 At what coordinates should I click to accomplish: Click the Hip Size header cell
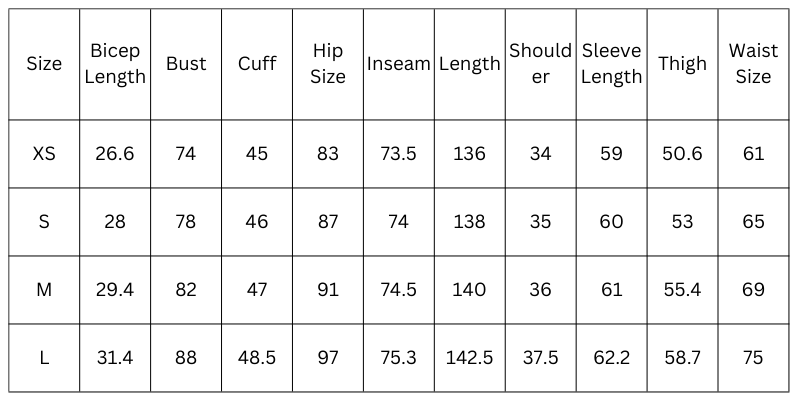tap(328, 64)
